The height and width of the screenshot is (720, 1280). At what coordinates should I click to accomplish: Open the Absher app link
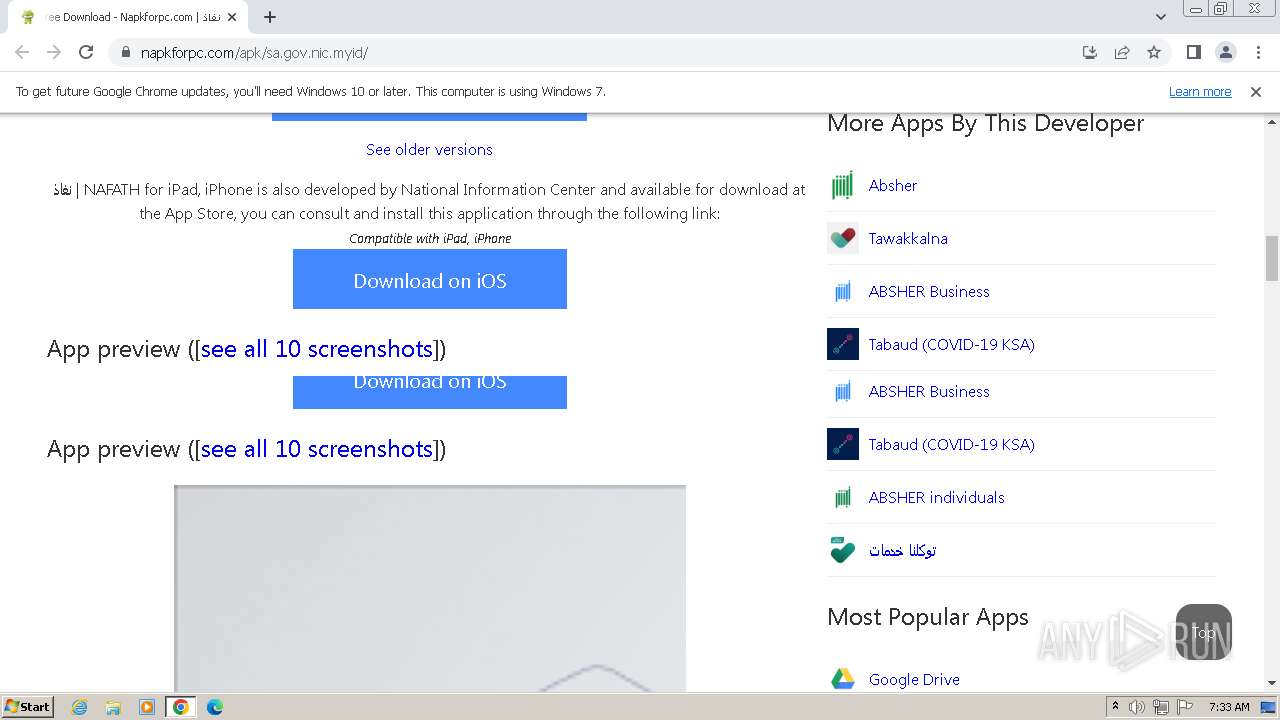893,186
